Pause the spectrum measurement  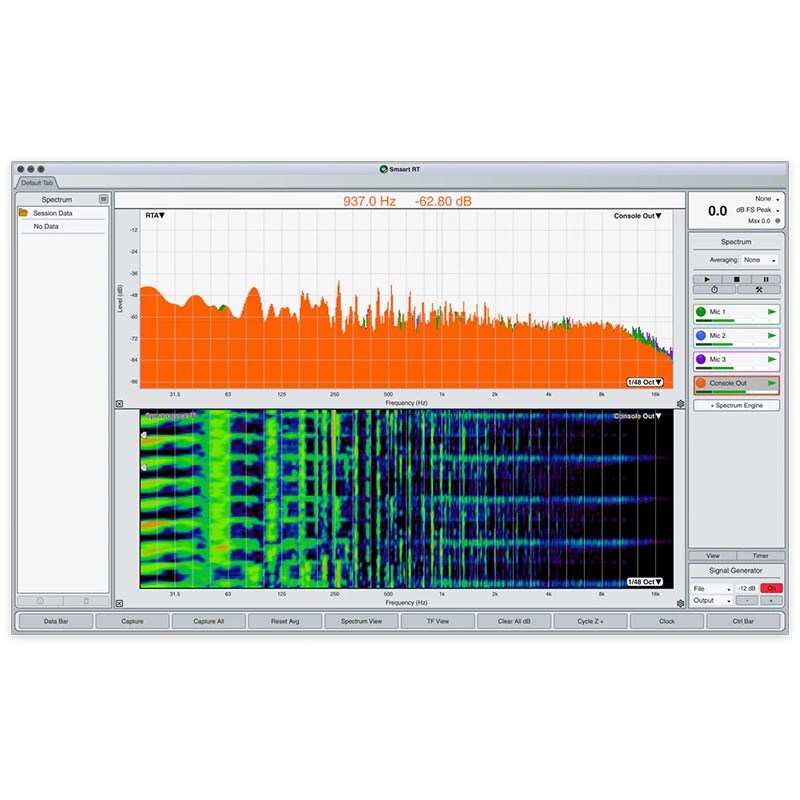click(x=766, y=279)
